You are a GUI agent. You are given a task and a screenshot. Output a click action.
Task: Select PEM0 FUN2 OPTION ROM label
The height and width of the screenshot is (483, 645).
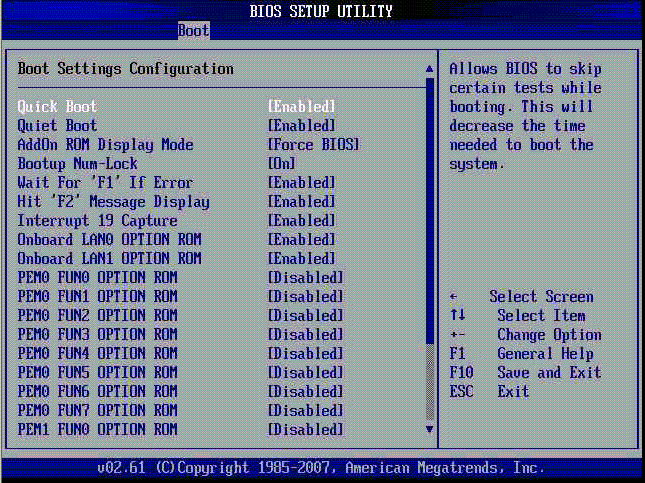tap(97, 316)
